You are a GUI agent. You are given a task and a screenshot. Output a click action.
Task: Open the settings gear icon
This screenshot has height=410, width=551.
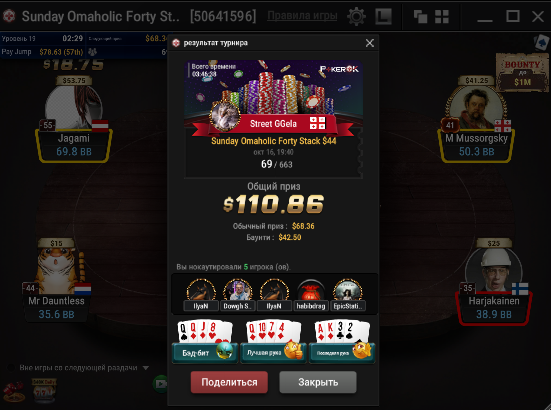(x=356, y=16)
